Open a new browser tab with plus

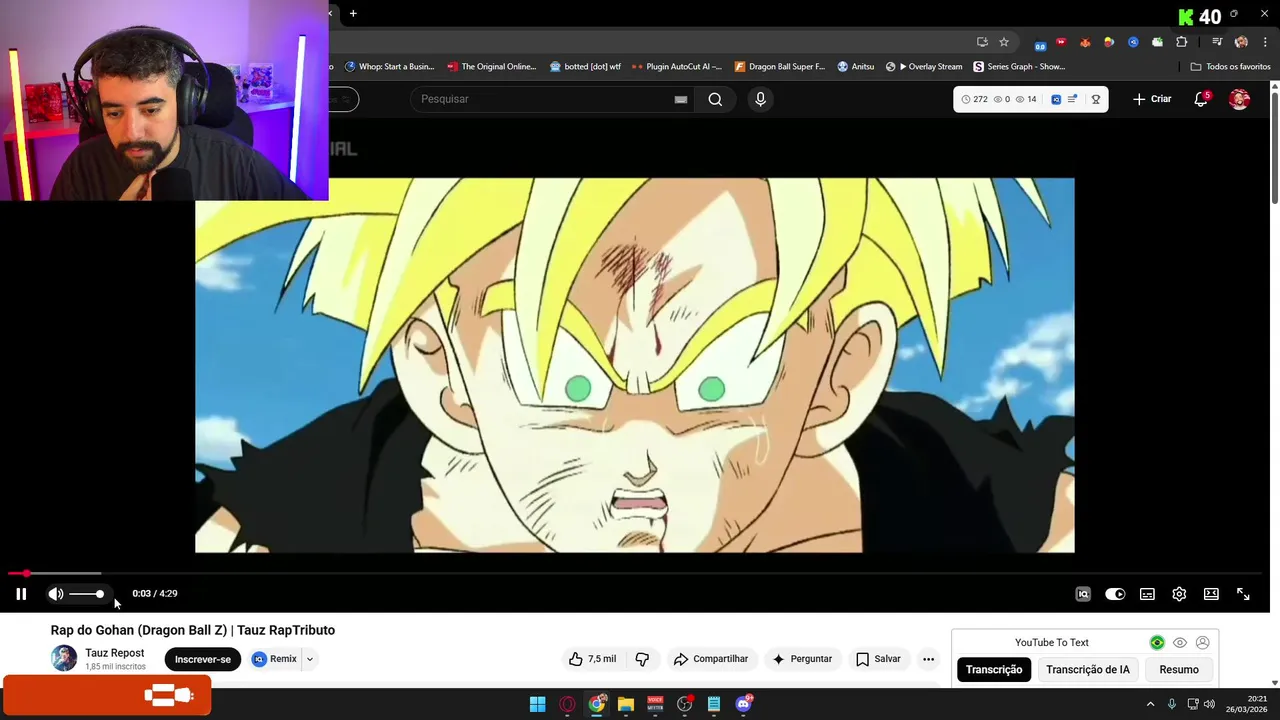(353, 14)
